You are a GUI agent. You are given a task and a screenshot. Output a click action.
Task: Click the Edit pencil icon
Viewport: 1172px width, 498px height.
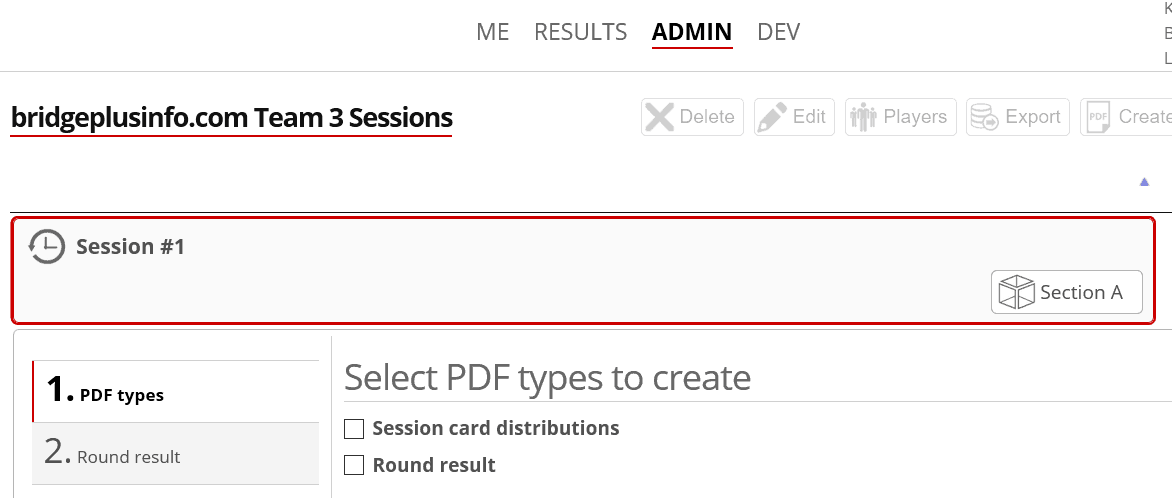coord(772,117)
